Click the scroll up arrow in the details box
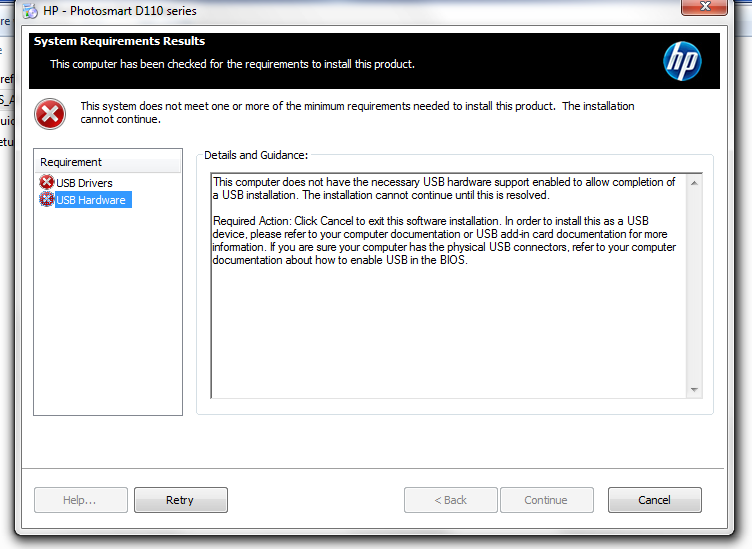The image size is (752, 549). tap(694, 183)
